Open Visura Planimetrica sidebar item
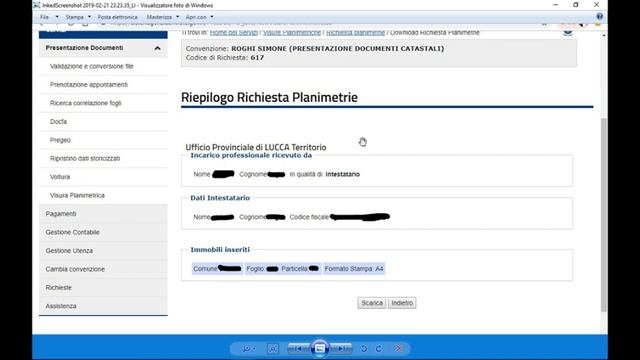Screen dimensions: 640x360 click(77, 196)
